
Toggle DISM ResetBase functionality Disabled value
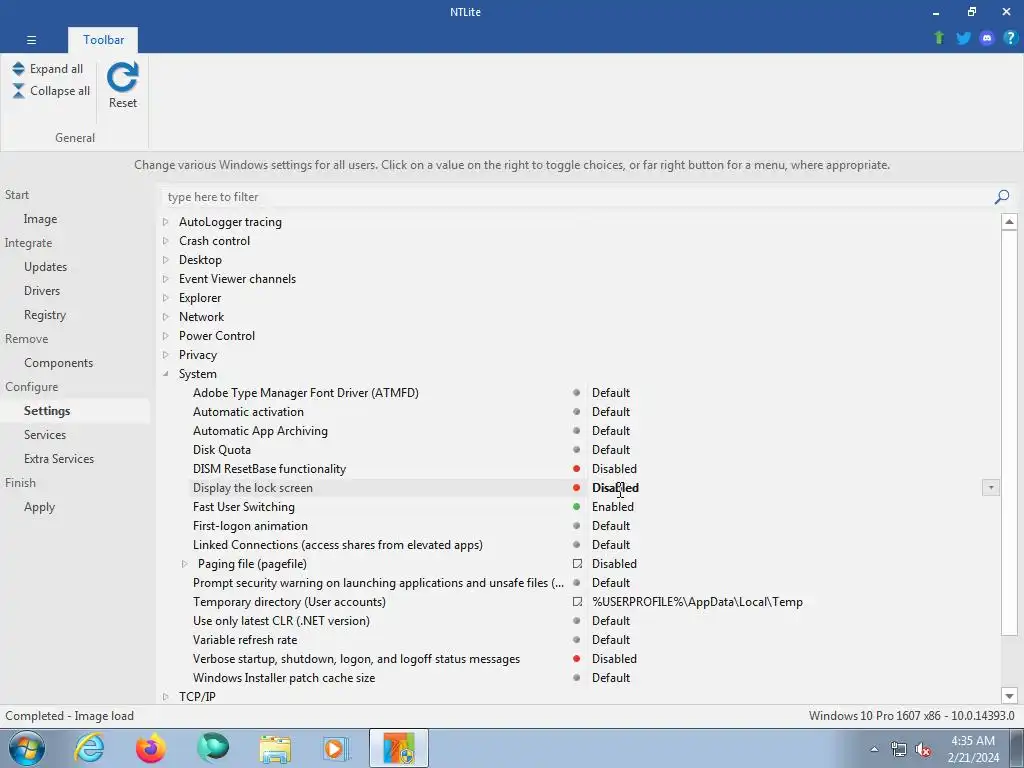click(614, 469)
